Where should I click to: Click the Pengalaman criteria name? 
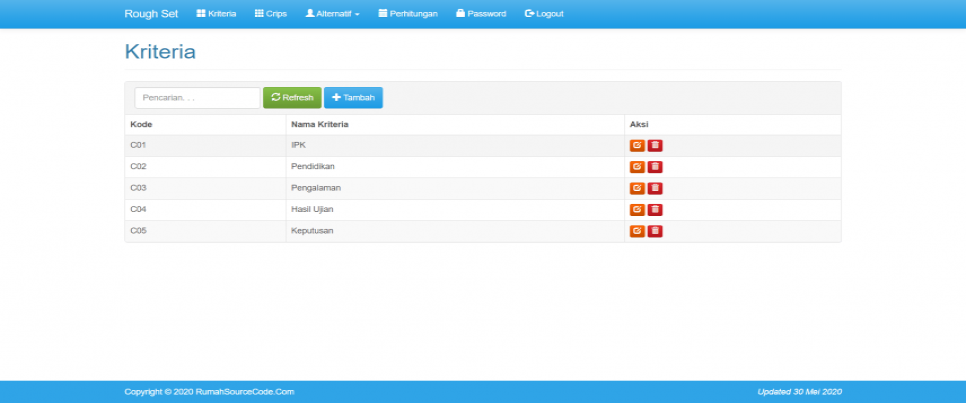[316, 188]
